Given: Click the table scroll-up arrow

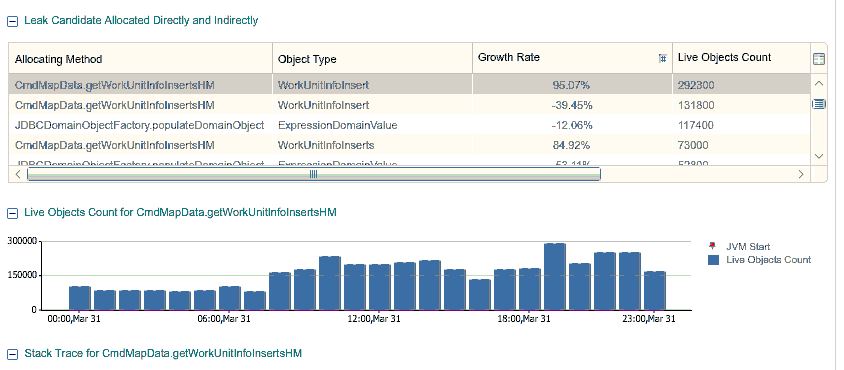Looking at the screenshot, I should pos(819,83).
